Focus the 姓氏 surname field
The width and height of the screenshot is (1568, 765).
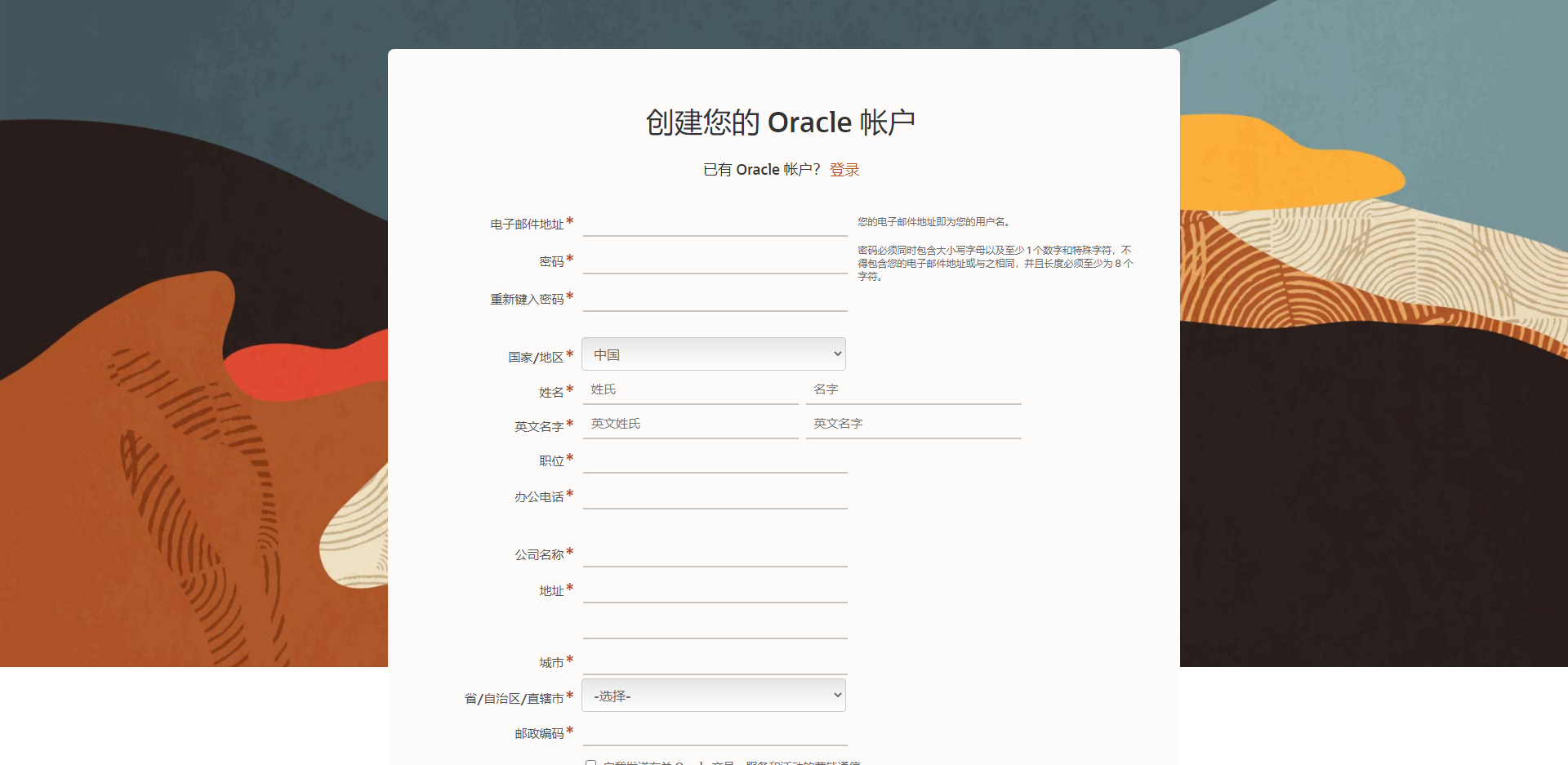[x=690, y=390]
